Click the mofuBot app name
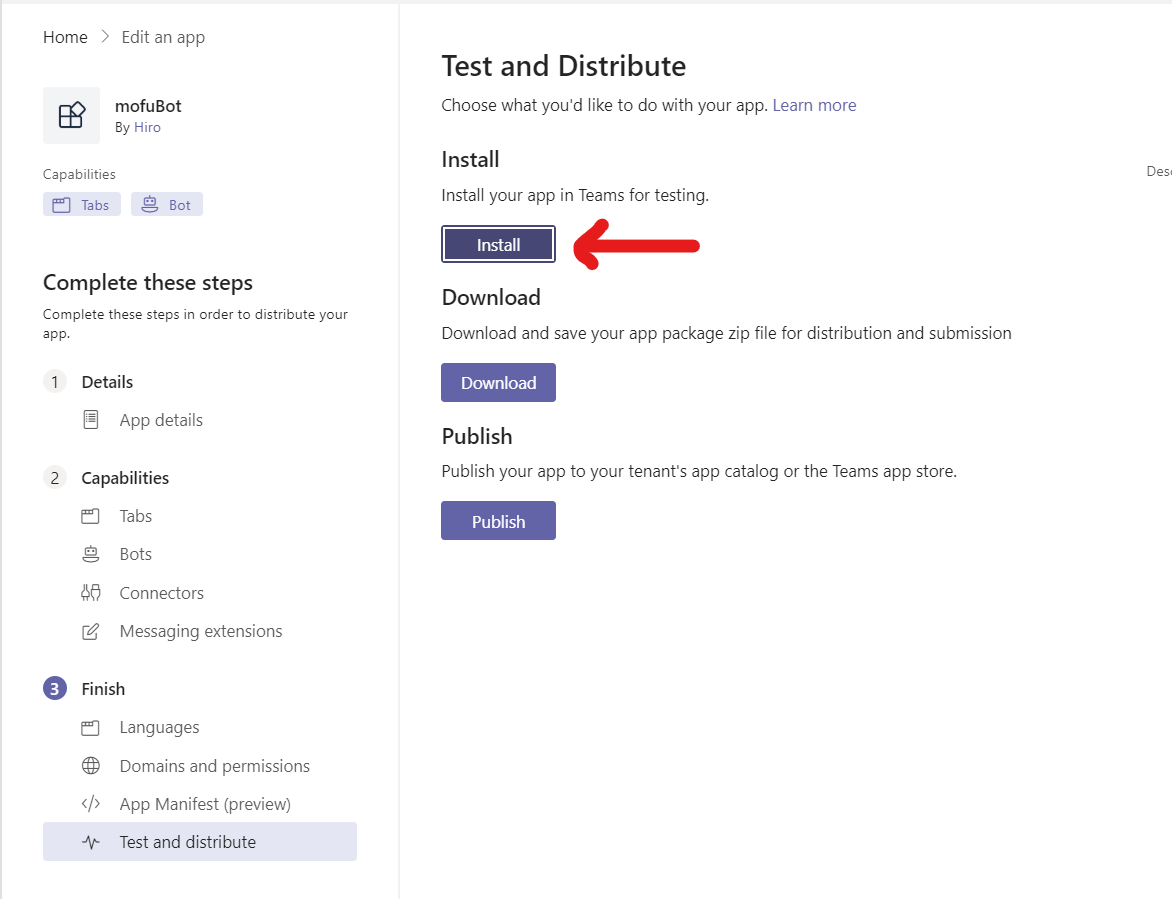 tap(148, 106)
